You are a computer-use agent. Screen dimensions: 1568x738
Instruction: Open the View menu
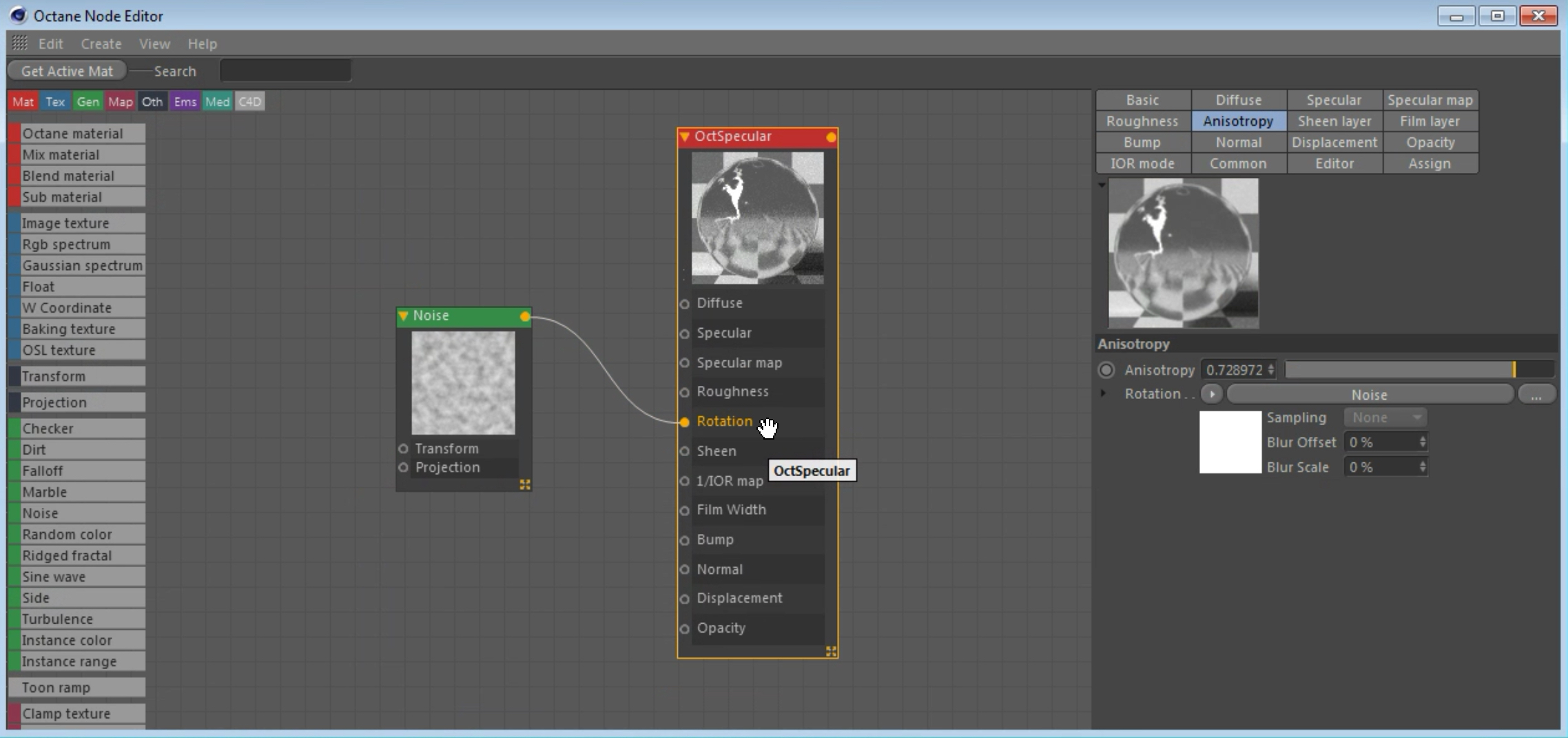pyautogui.click(x=154, y=43)
